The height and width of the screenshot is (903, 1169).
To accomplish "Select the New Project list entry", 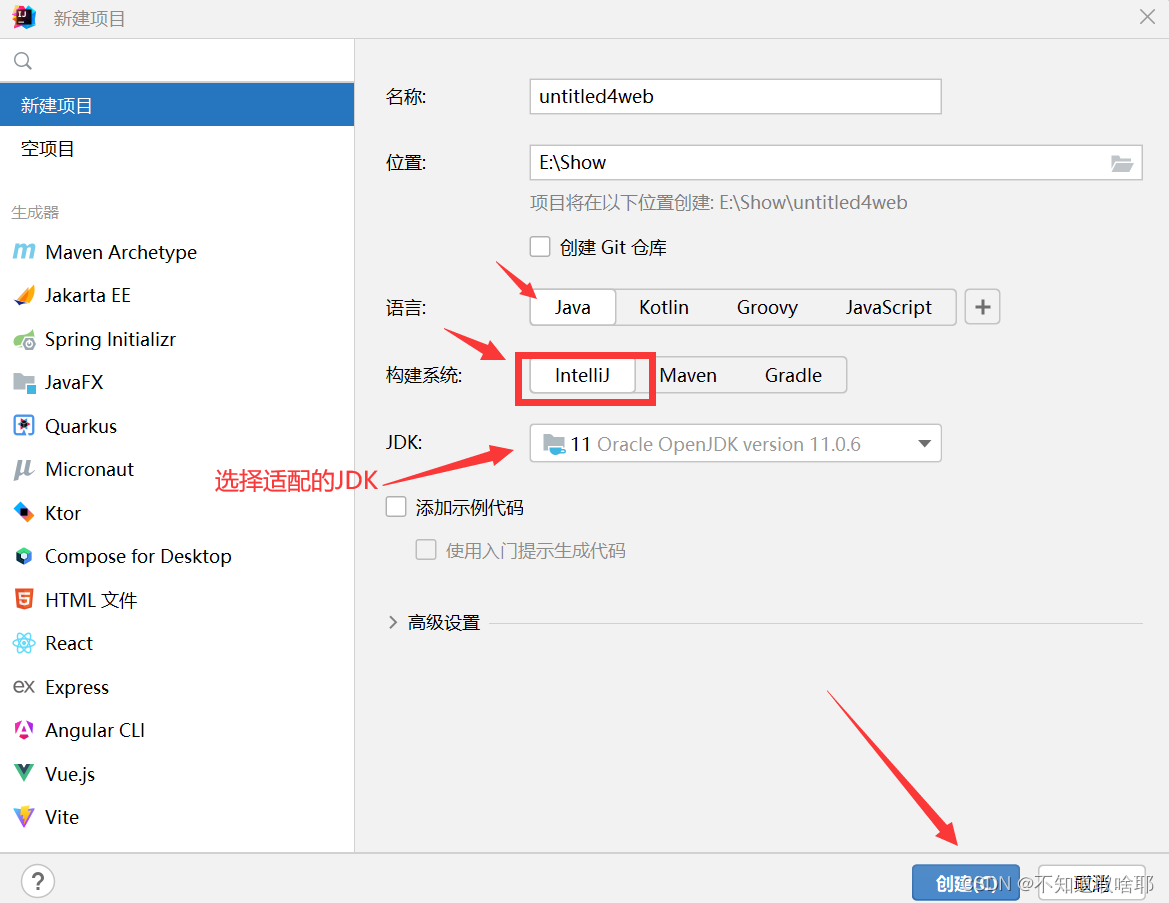I will (177, 105).
